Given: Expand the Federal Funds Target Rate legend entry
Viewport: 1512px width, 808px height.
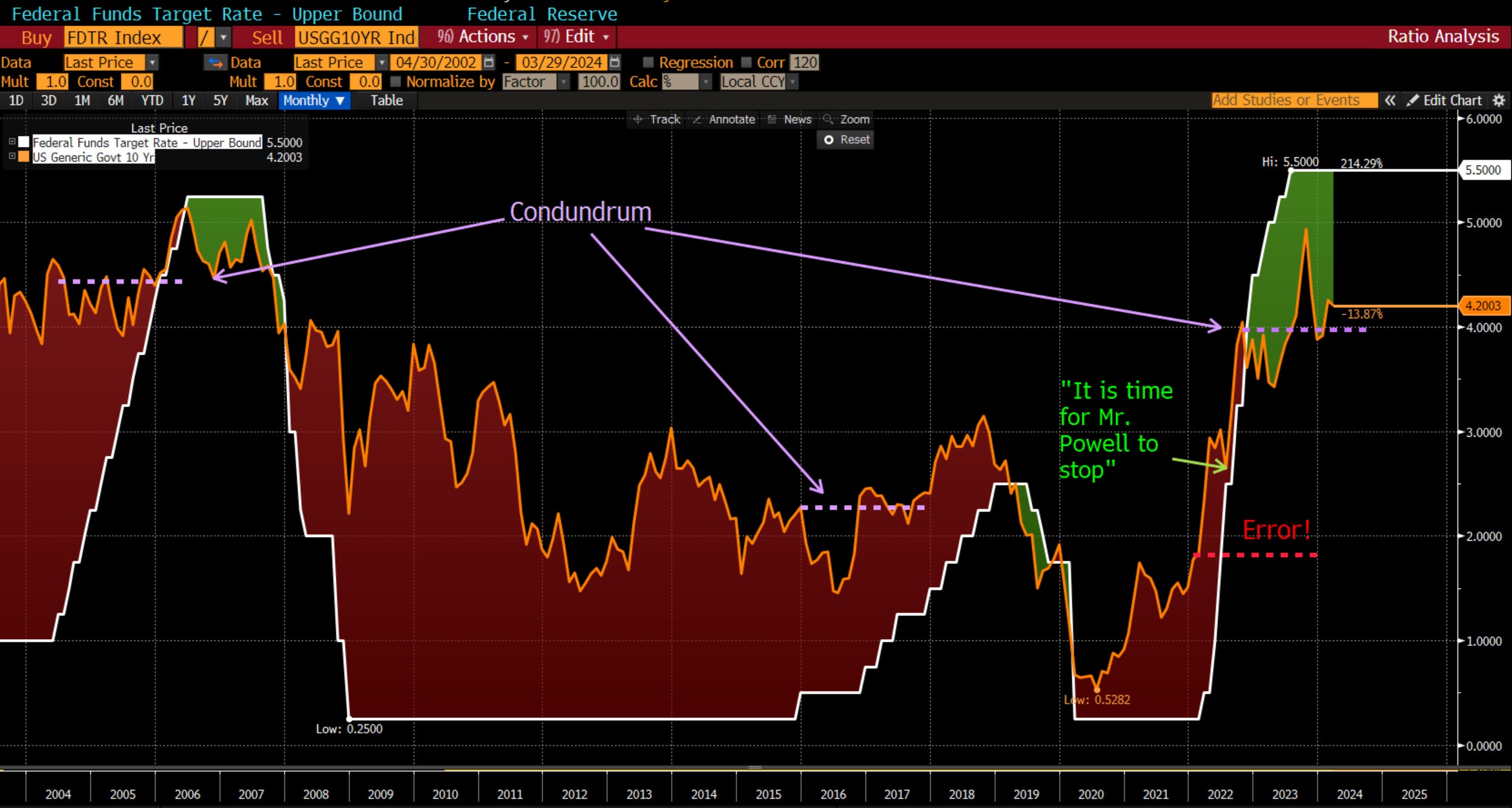Looking at the screenshot, I should (12, 142).
